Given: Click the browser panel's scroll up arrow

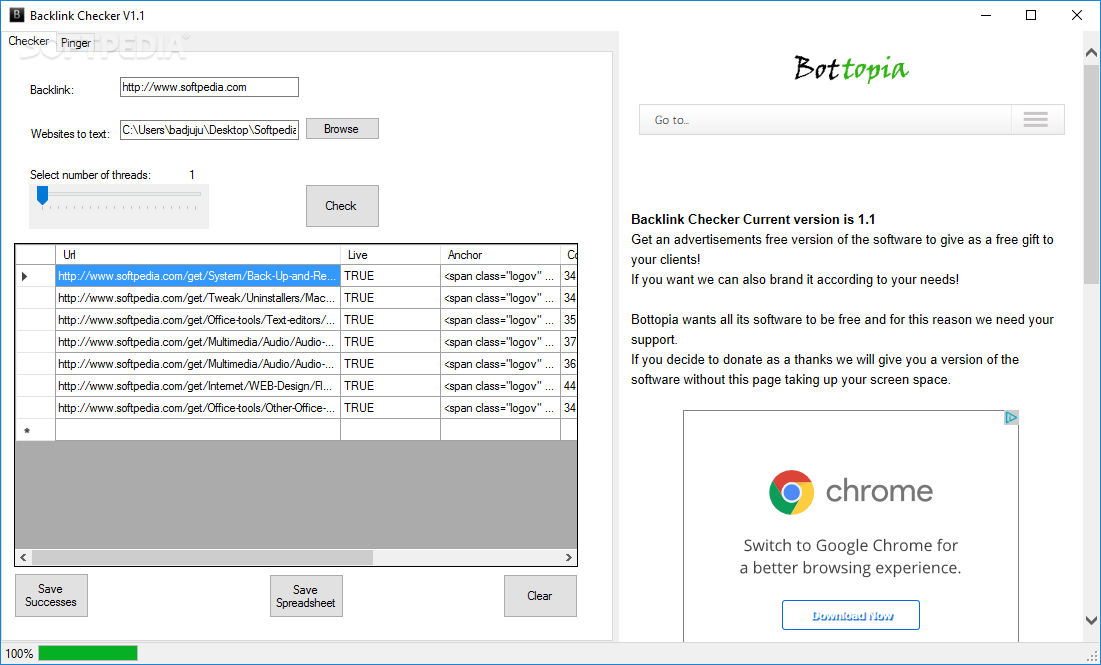Looking at the screenshot, I should point(1091,53).
